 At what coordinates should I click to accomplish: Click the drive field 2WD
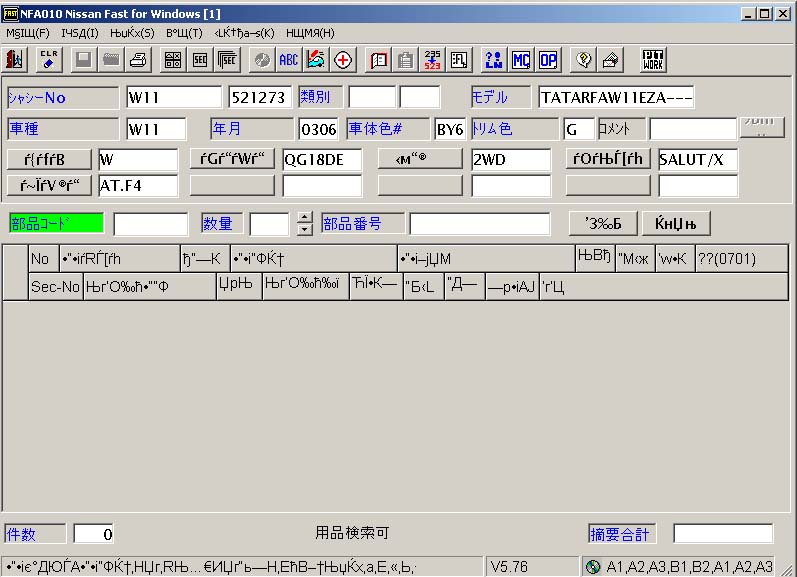pos(511,159)
